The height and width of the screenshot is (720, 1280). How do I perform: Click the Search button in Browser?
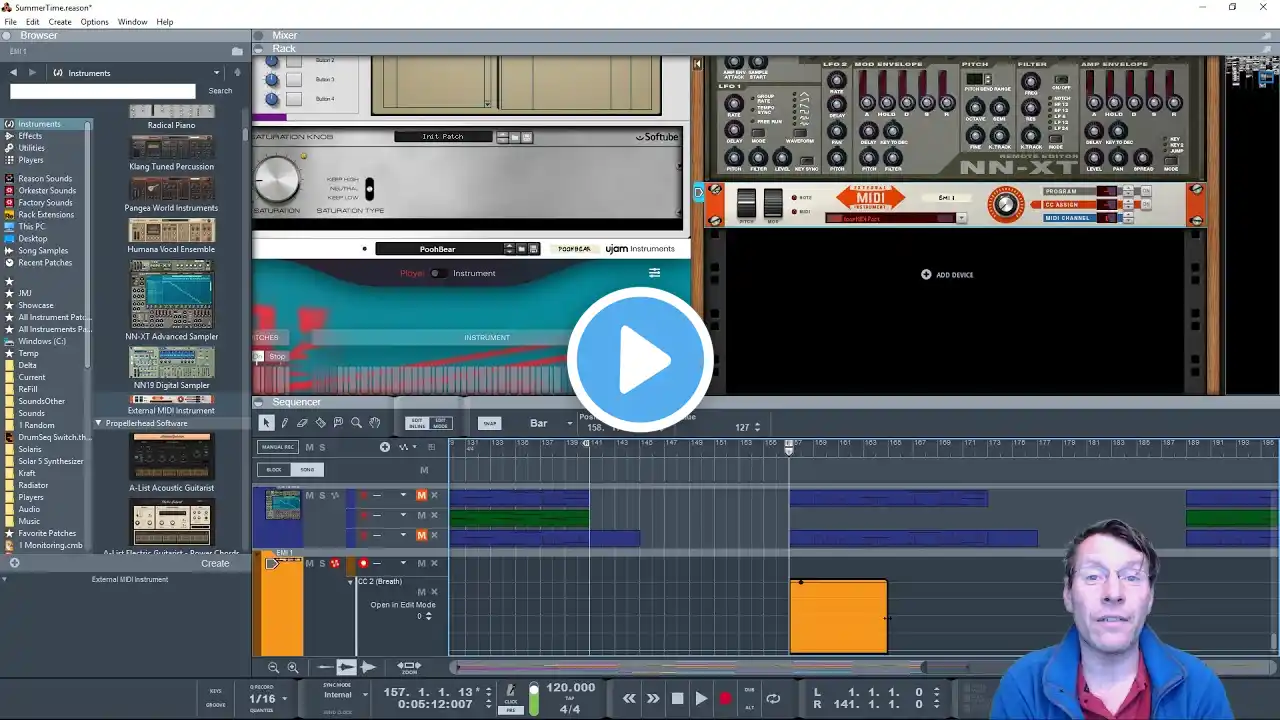(x=220, y=91)
